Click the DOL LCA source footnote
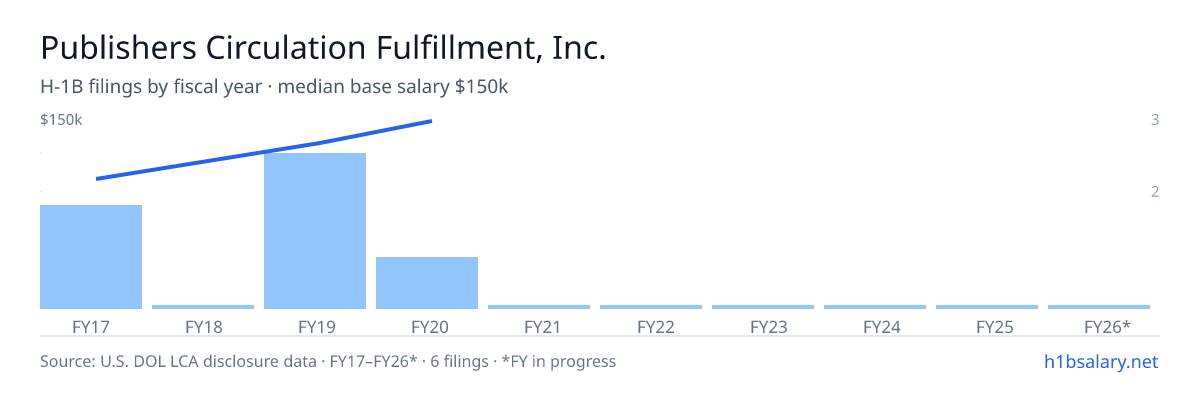 tap(328, 361)
